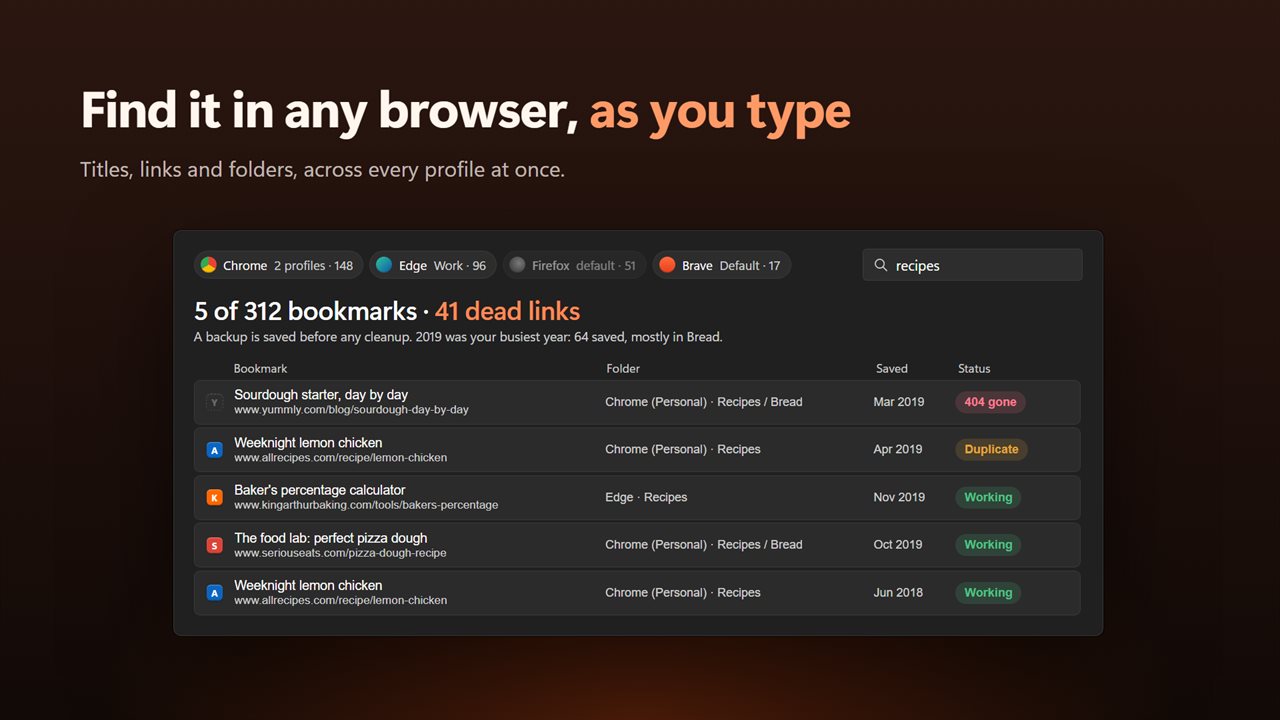Image resolution: width=1280 pixels, height=720 pixels.
Task: Click the King Arthur favicon on calculator row
Action: [x=214, y=497]
